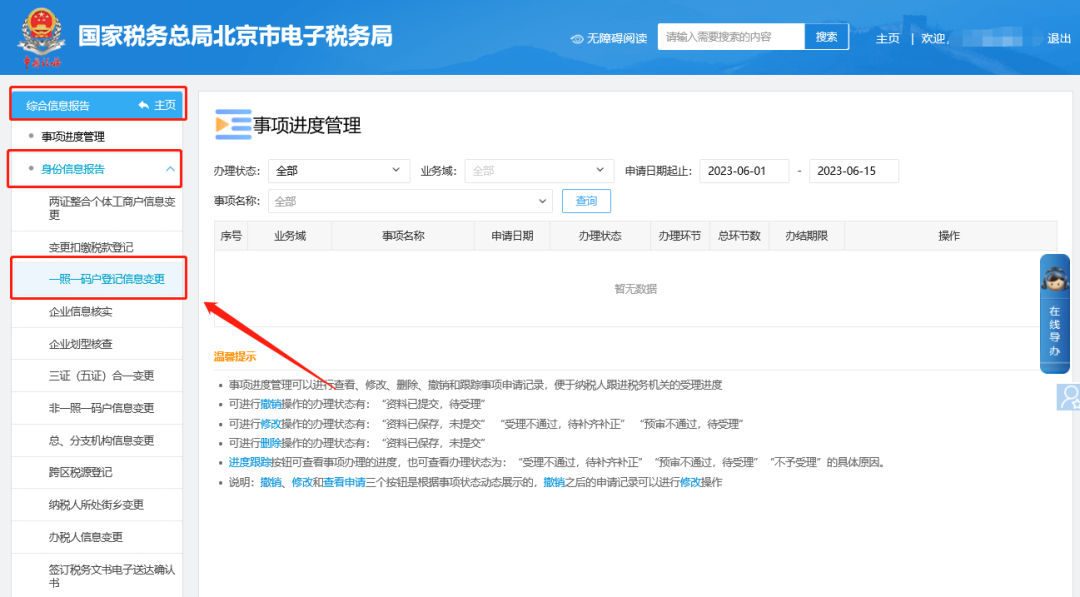Click the 无障碍阅读 eye icon
This screenshot has width=1080, height=597.
[x=576, y=39]
